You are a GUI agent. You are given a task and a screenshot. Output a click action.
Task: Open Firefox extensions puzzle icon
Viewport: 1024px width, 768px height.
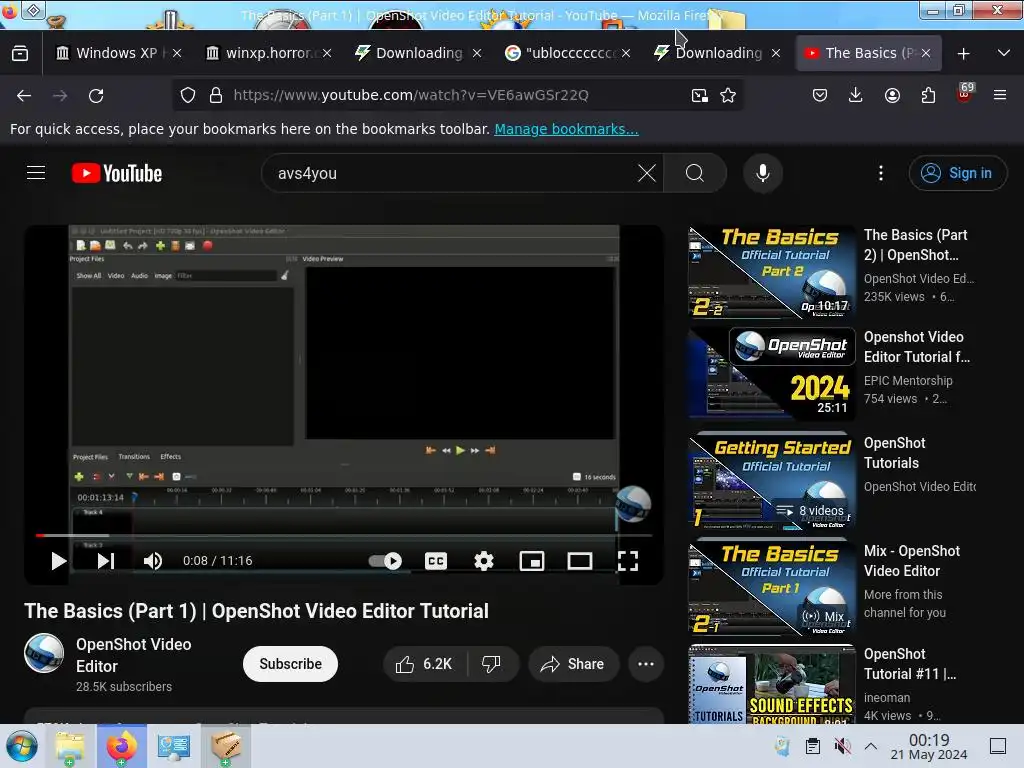tap(928, 95)
